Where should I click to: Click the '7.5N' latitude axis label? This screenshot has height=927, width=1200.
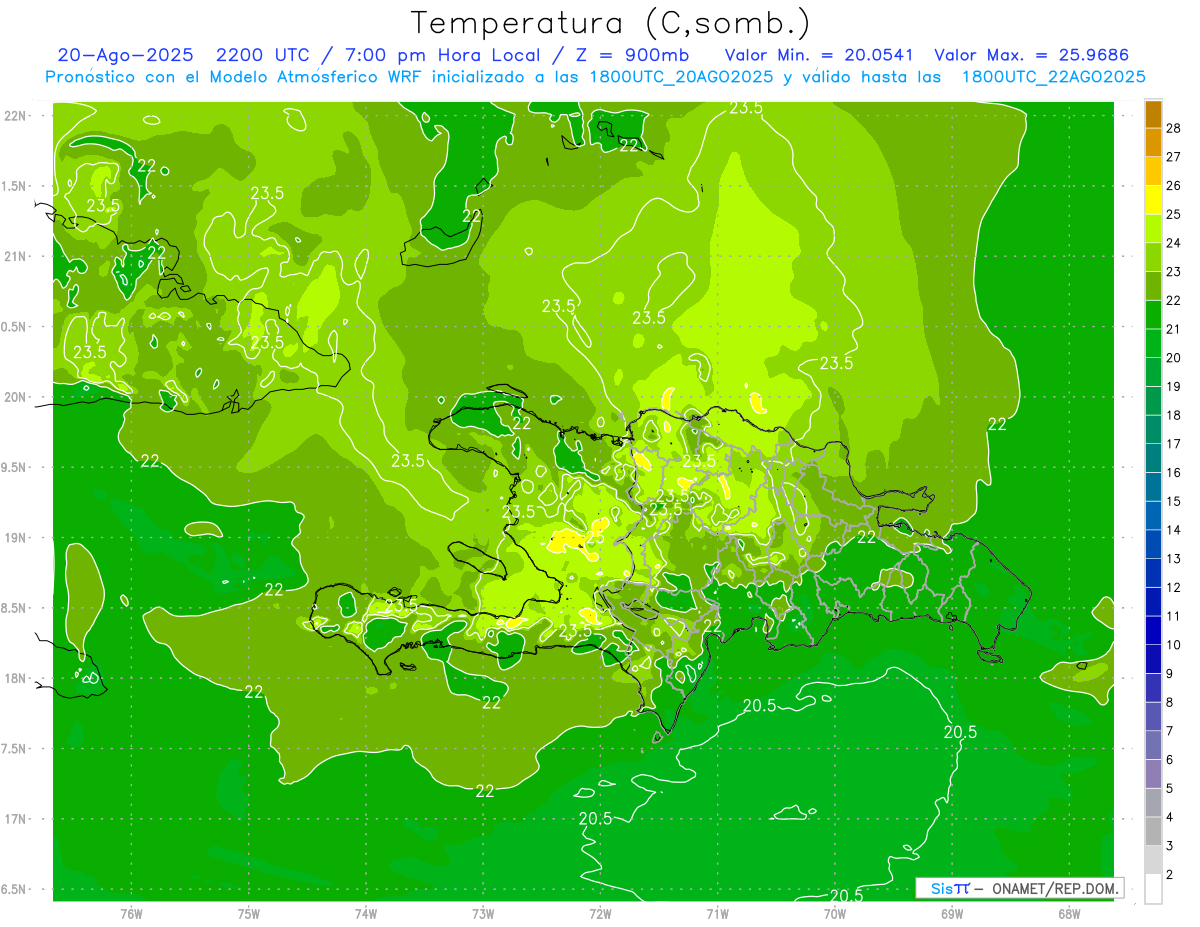click(14, 749)
